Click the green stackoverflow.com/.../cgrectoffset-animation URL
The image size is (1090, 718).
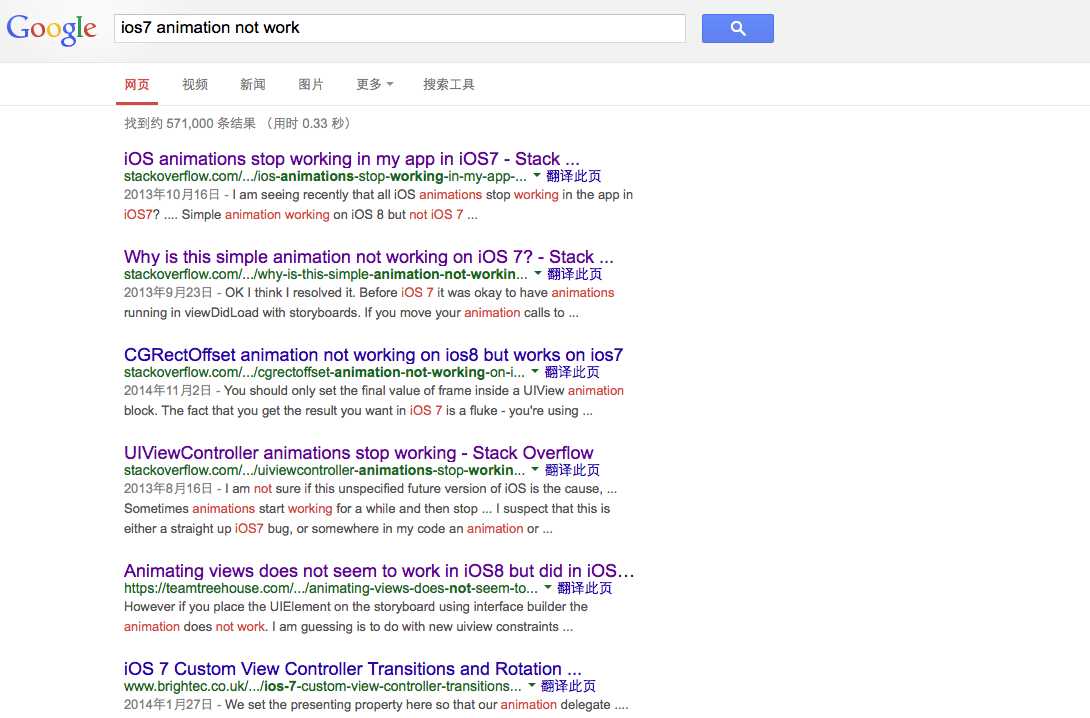325,373
